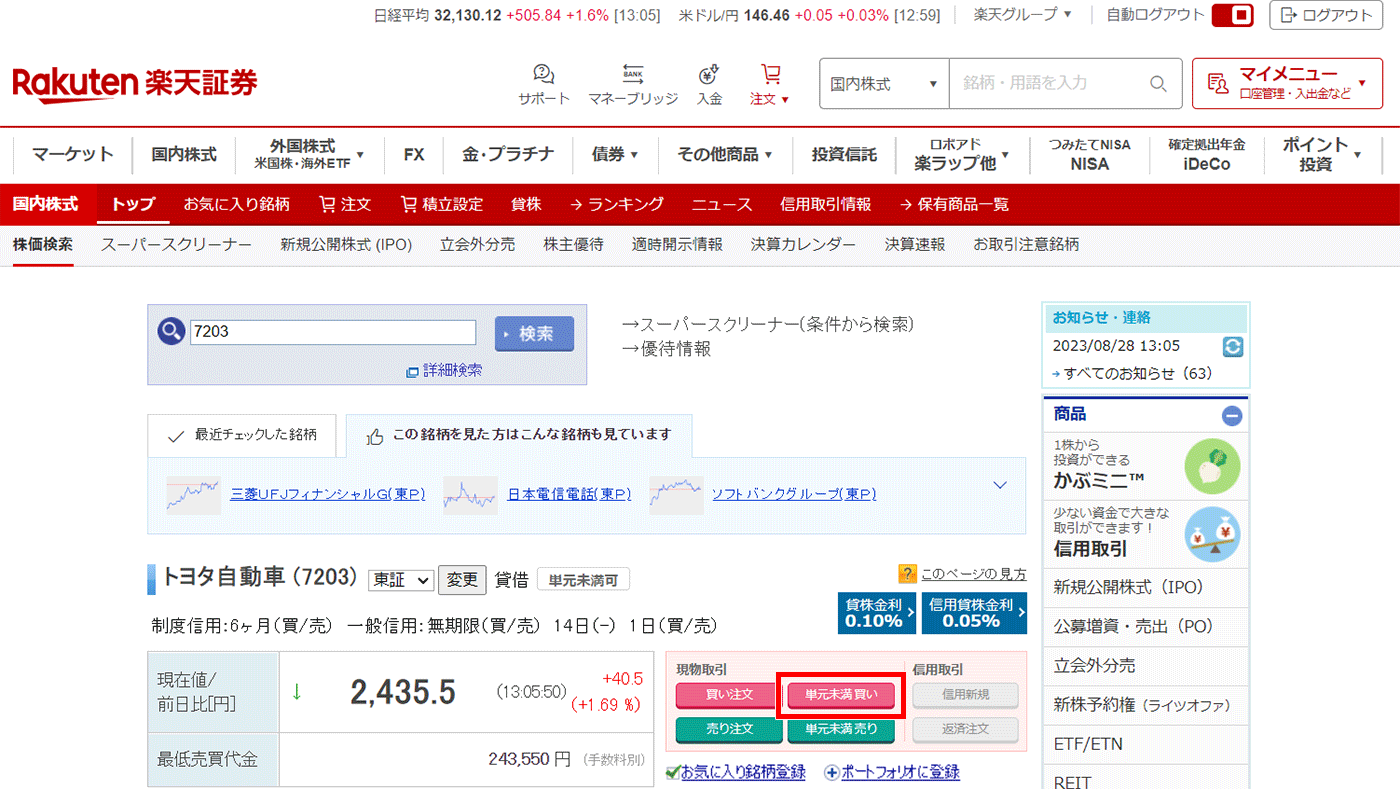Click the 信用貸株金利 0.05% button

[974, 613]
